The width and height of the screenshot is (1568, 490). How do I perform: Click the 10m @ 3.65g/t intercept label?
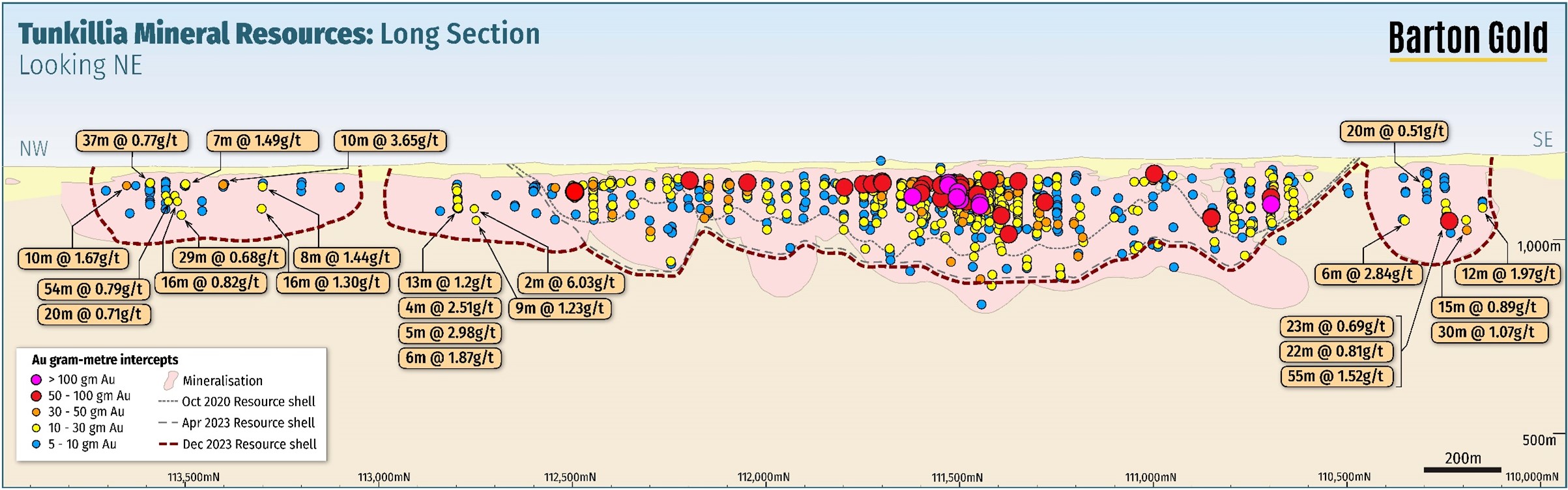coord(390,141)
